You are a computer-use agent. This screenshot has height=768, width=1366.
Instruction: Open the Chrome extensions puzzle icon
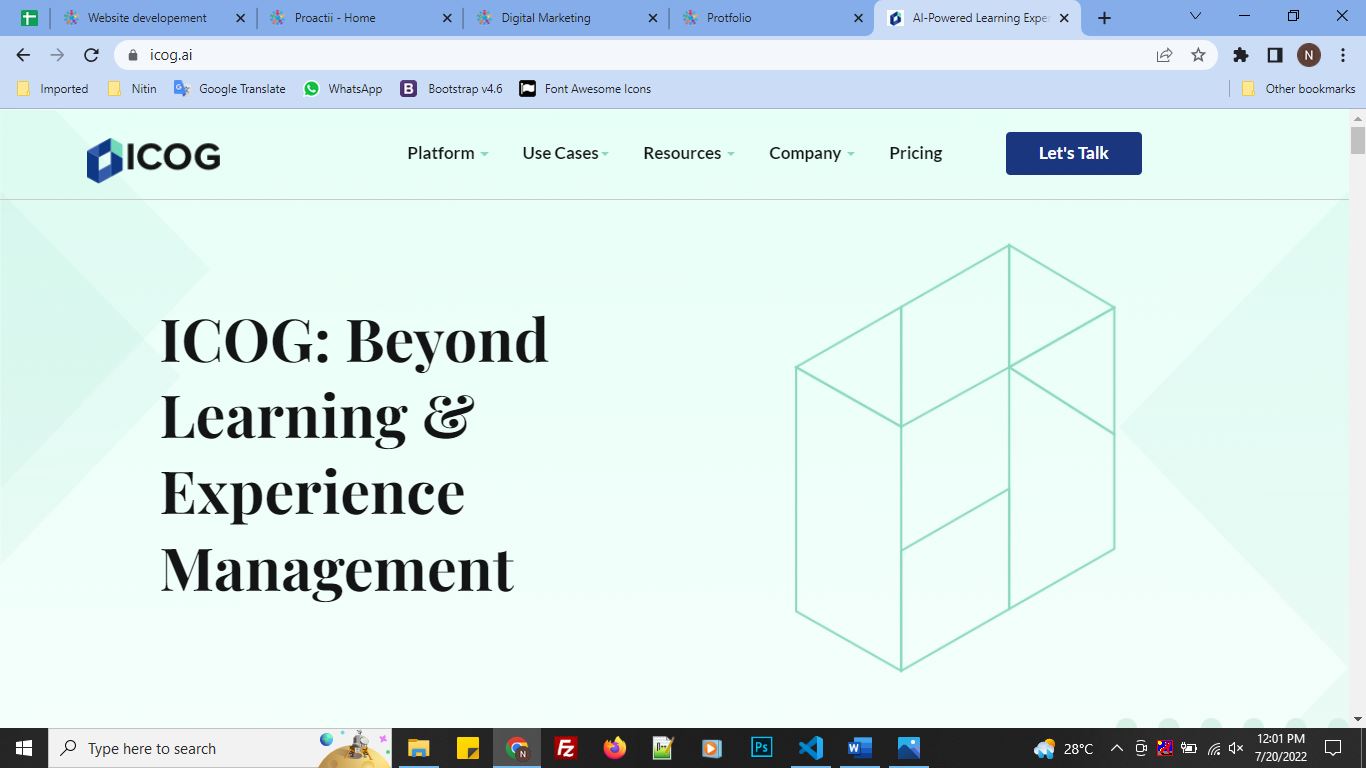pyautogui.click(x=1241, y=55)
